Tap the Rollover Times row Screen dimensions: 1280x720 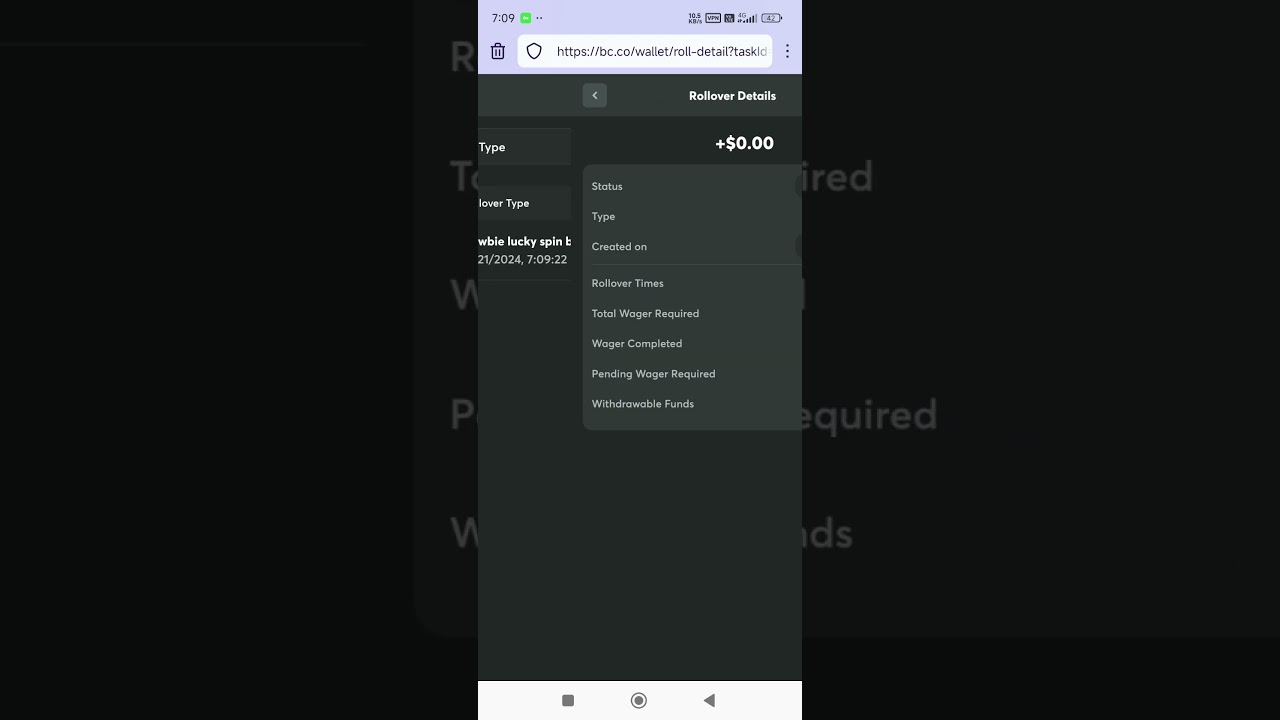click(692, 283)
